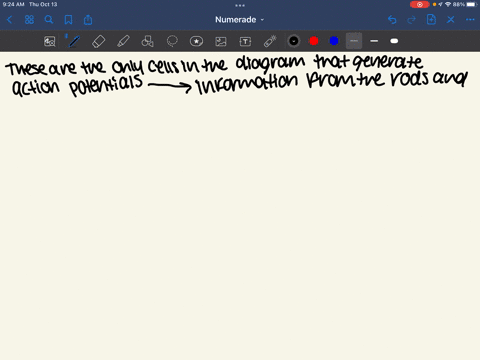The width and height of the screenshot is (480, 360).
Task: Choose the black pen color
Action: [294, 41]
